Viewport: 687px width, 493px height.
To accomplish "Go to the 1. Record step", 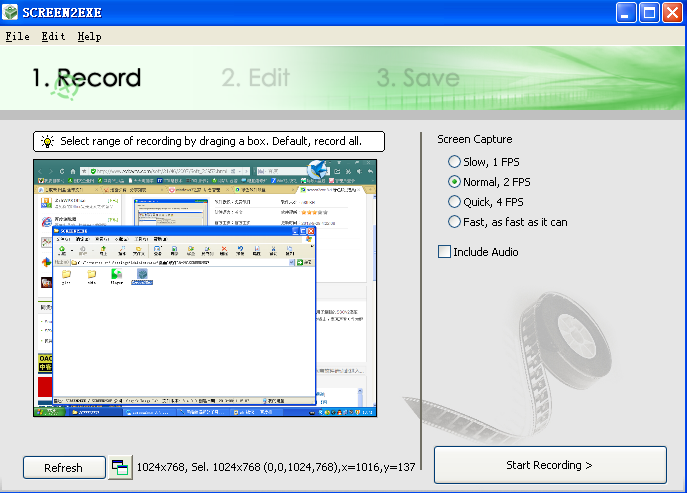I will tap(86, 78).
